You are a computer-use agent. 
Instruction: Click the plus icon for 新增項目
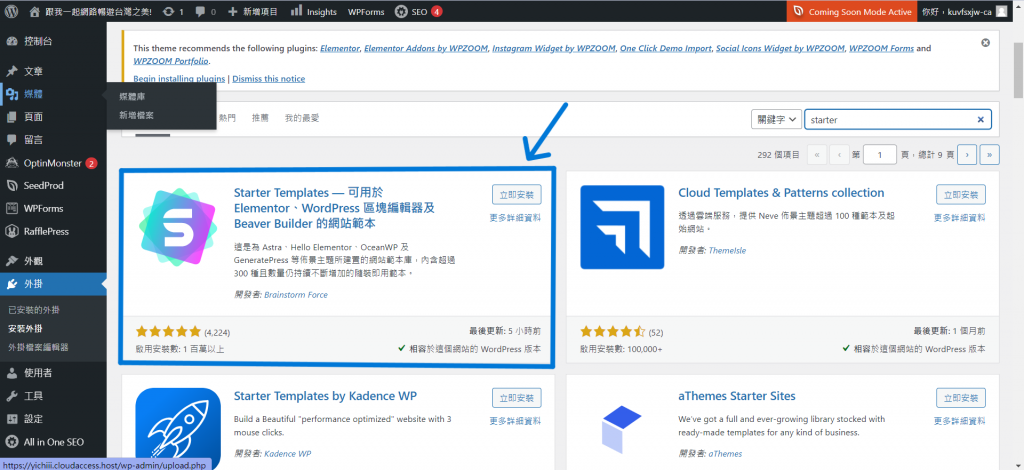233,12
